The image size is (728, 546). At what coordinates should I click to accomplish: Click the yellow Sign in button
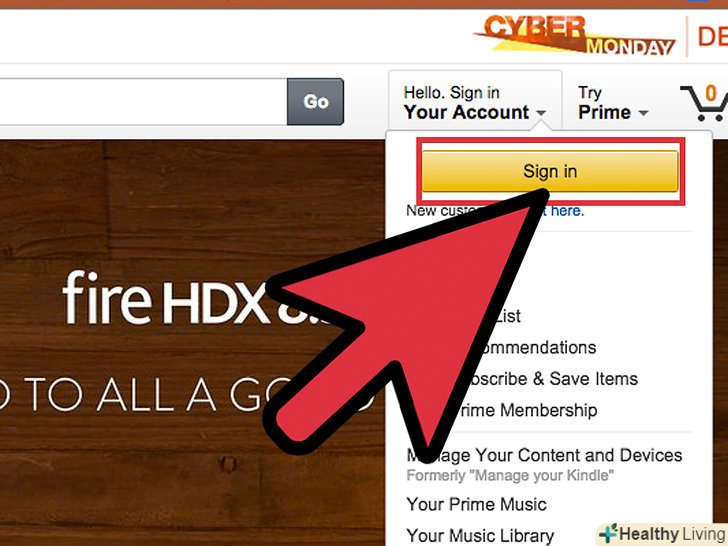(550, 171)
